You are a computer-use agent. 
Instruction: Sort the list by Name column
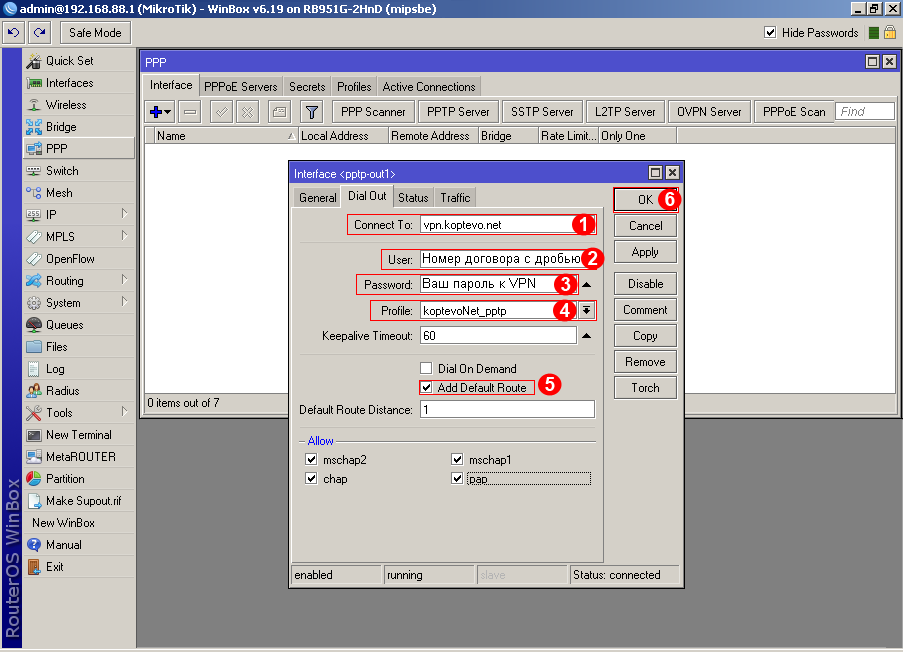[x=225, y=136]
